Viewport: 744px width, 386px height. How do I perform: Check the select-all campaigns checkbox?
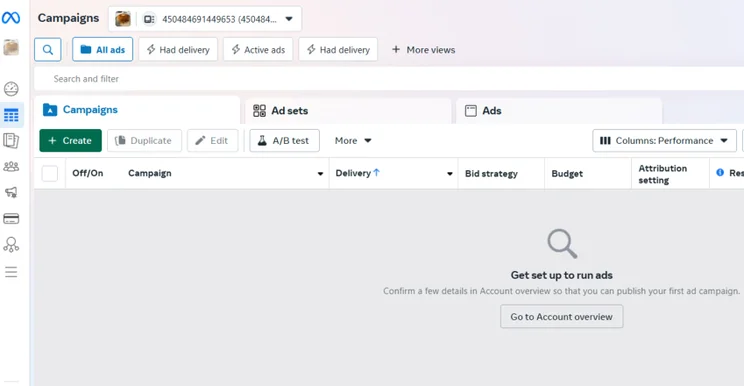50,174
